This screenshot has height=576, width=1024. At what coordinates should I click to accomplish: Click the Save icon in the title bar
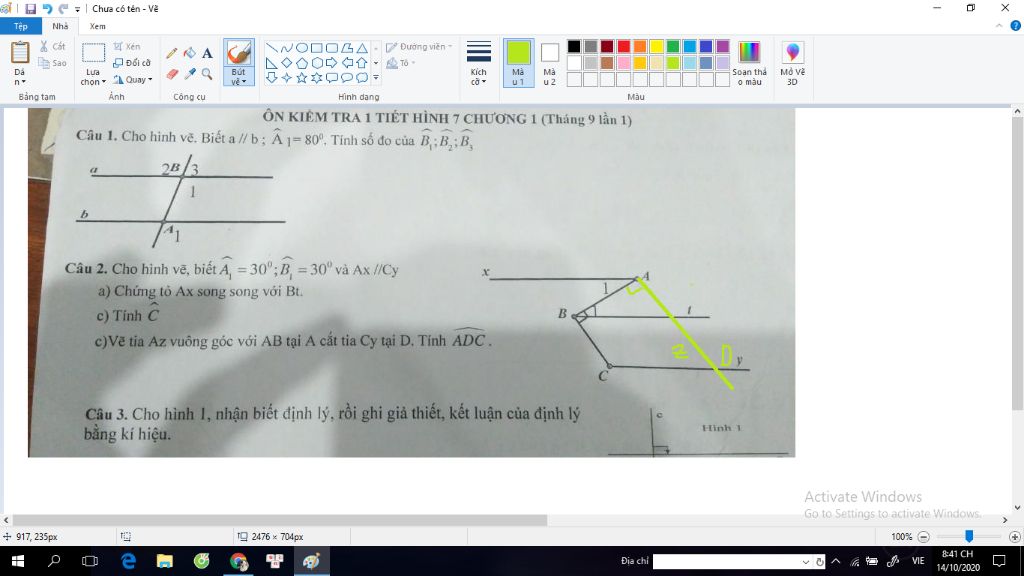tap(30, 8)
